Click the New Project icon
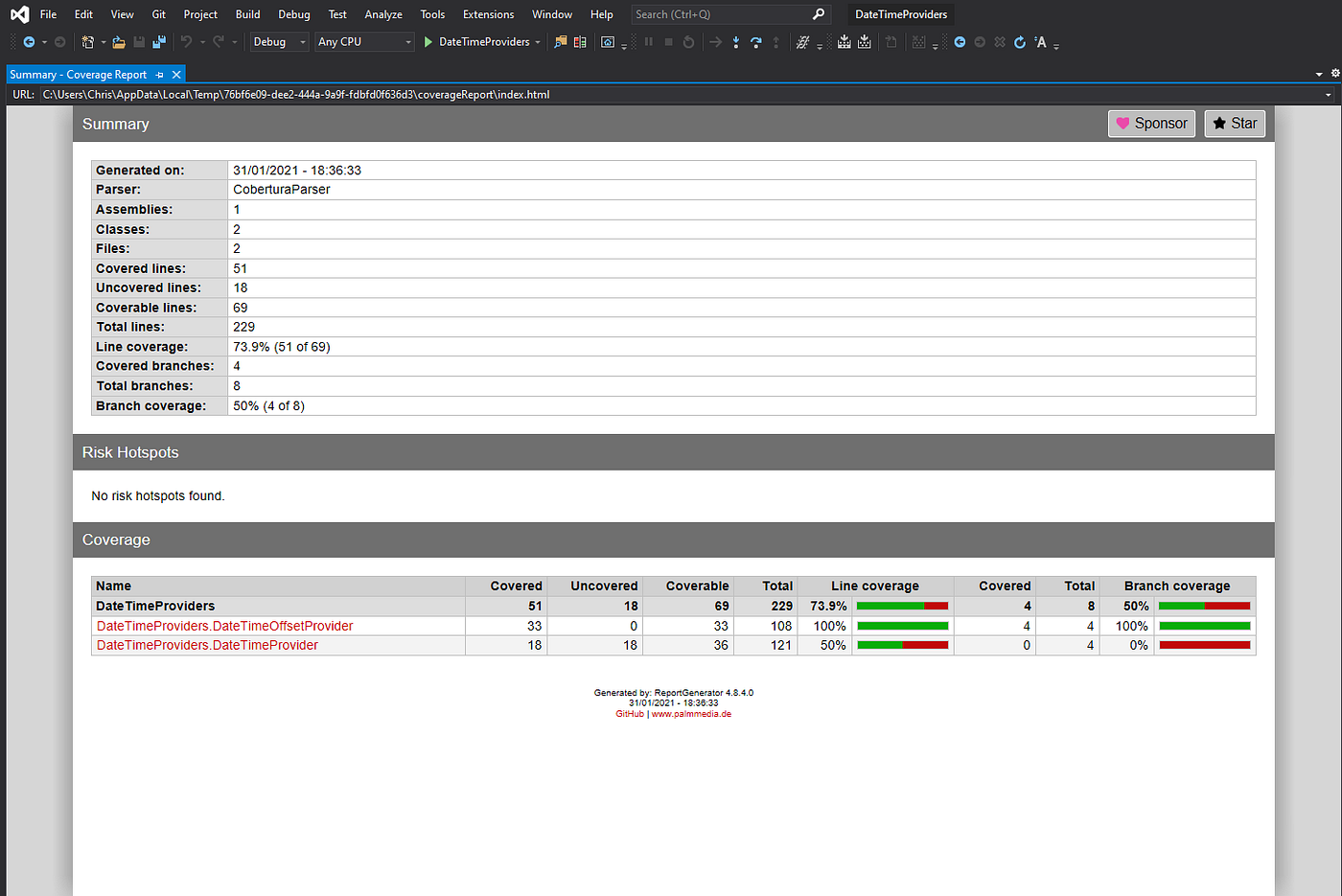Image resolution: width=1342 pixels, height=896 pixels. (87, 42)
